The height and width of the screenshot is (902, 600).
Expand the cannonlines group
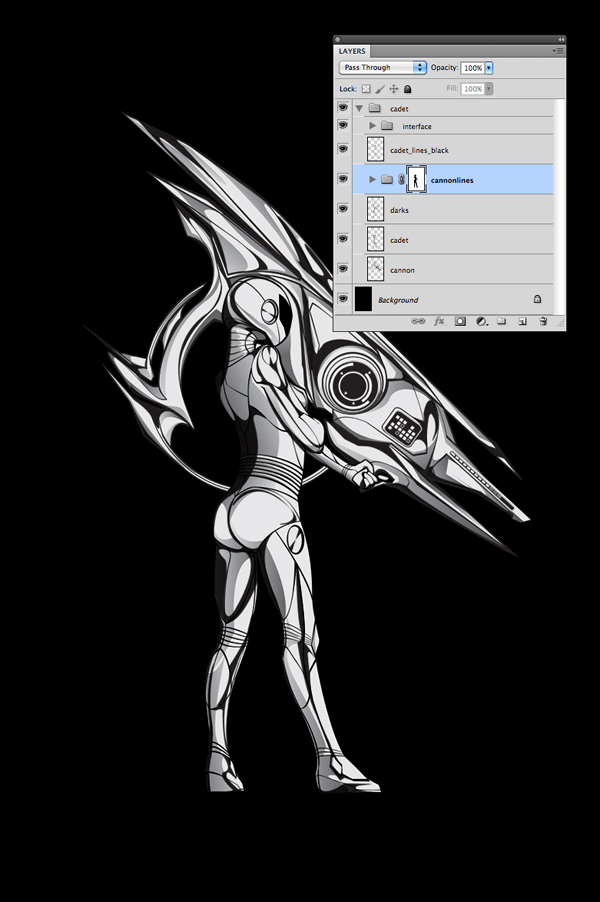[372, 179]
